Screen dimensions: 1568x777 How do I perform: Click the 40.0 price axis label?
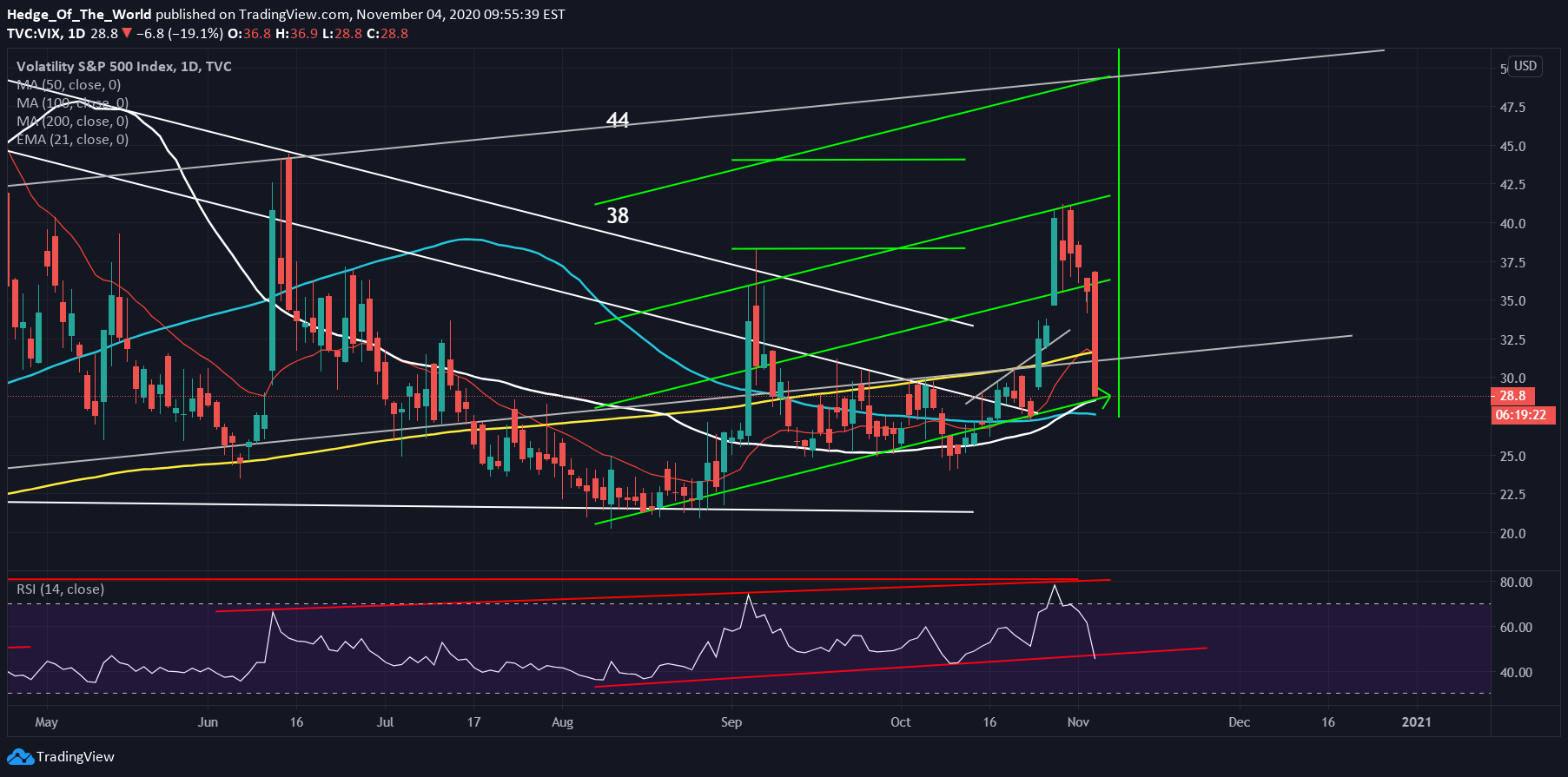click(x=1512, y=224)
